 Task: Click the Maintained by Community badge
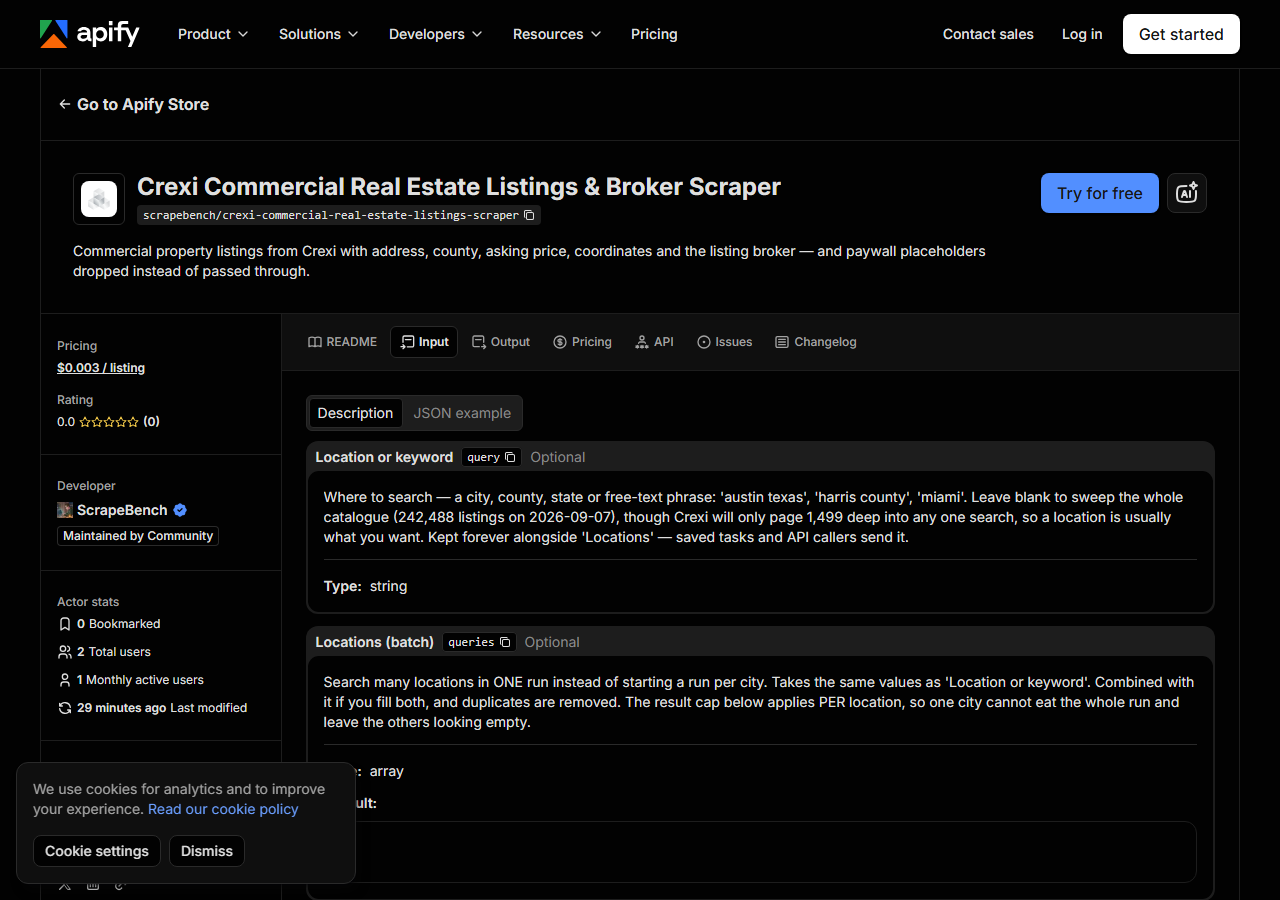tap(138, 536)
